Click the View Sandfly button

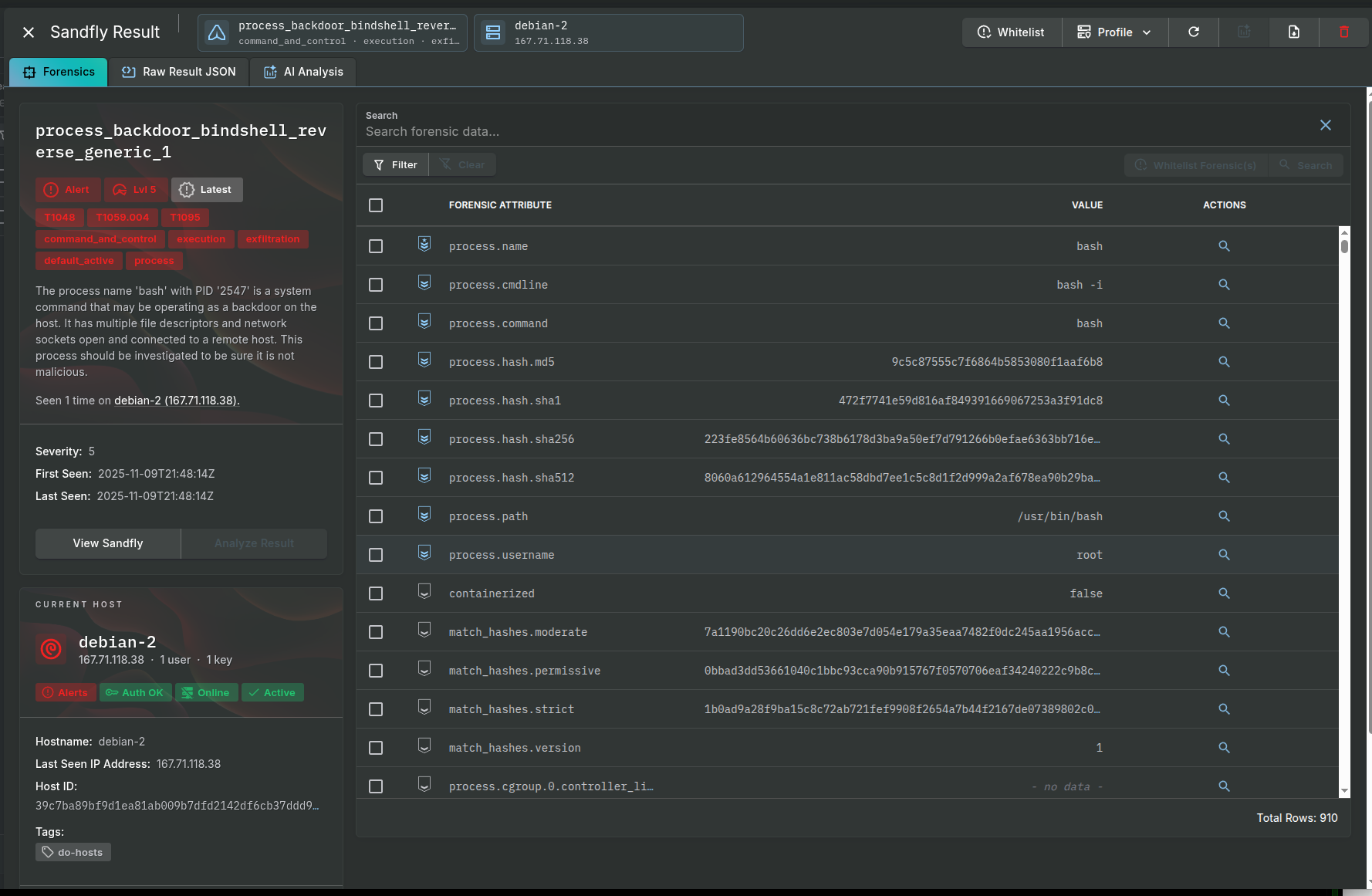(x=108, y=543)
